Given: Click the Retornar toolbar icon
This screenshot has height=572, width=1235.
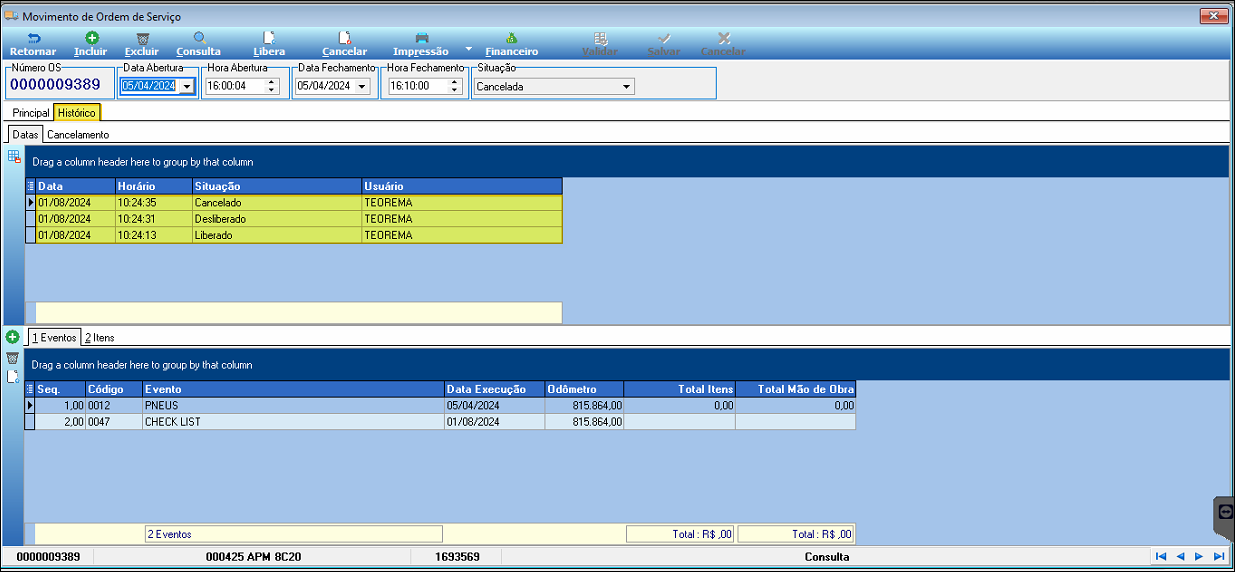Looking at the screenshot, I should pos(33,38).
